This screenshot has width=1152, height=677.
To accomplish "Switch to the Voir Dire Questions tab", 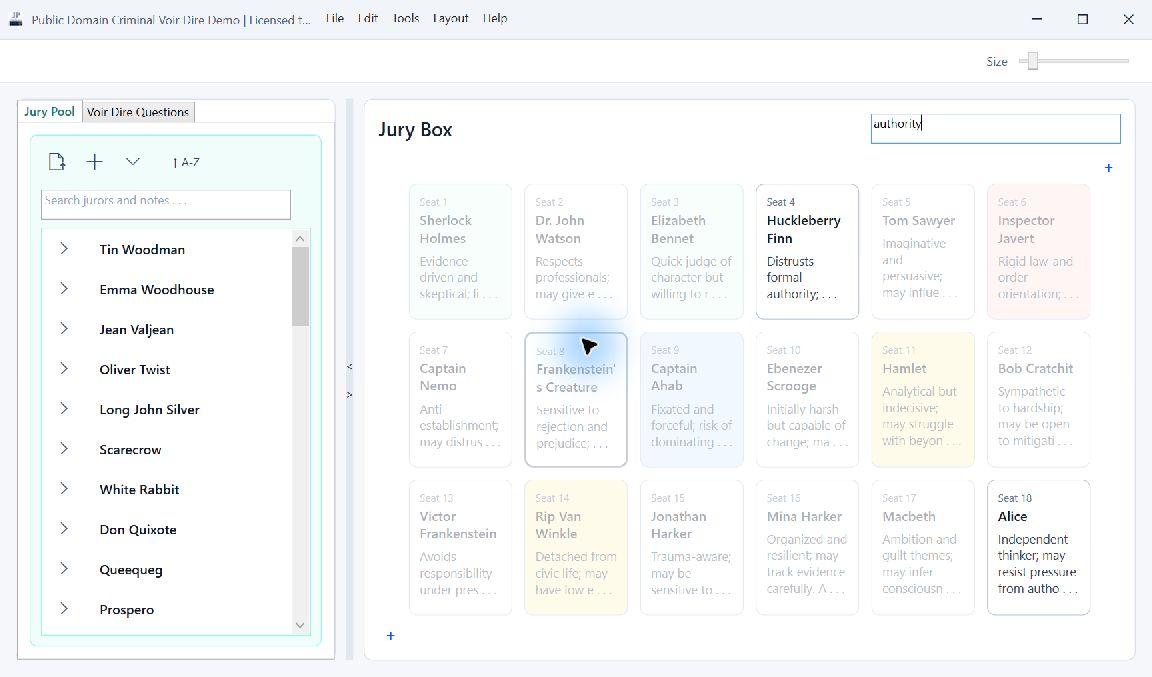I will point(138,112).
